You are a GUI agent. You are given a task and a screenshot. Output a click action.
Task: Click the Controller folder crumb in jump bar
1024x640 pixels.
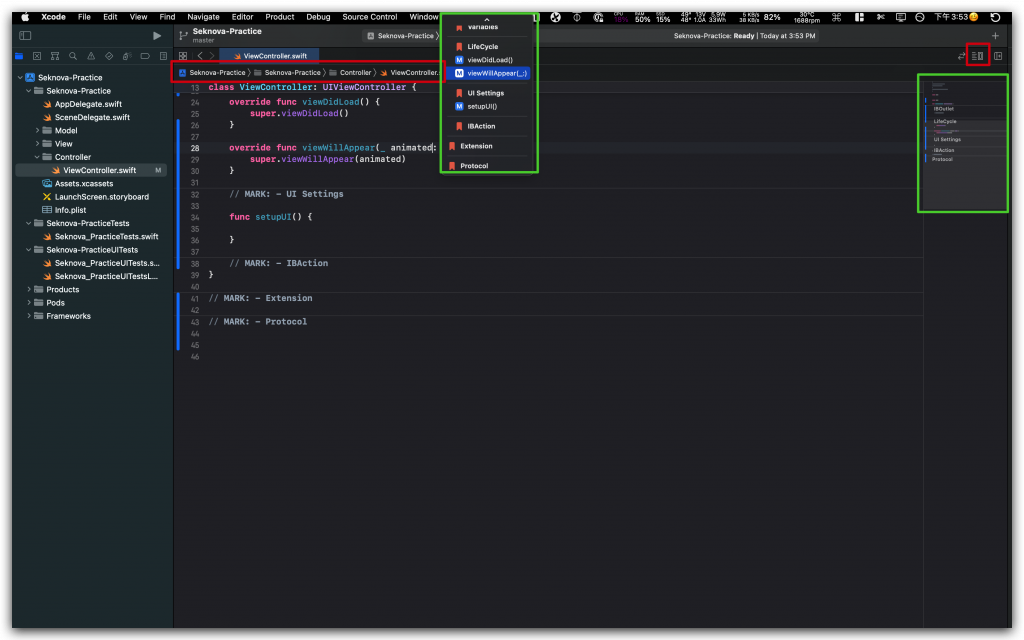tap(351, 72)
